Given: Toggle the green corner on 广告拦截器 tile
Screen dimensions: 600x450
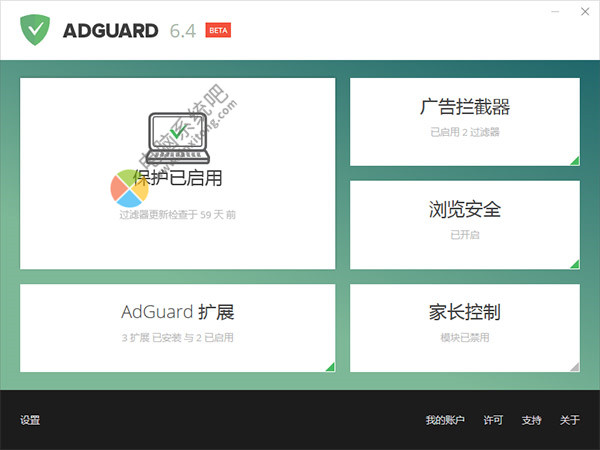Looking at the screenshot, I should point(574,161).
